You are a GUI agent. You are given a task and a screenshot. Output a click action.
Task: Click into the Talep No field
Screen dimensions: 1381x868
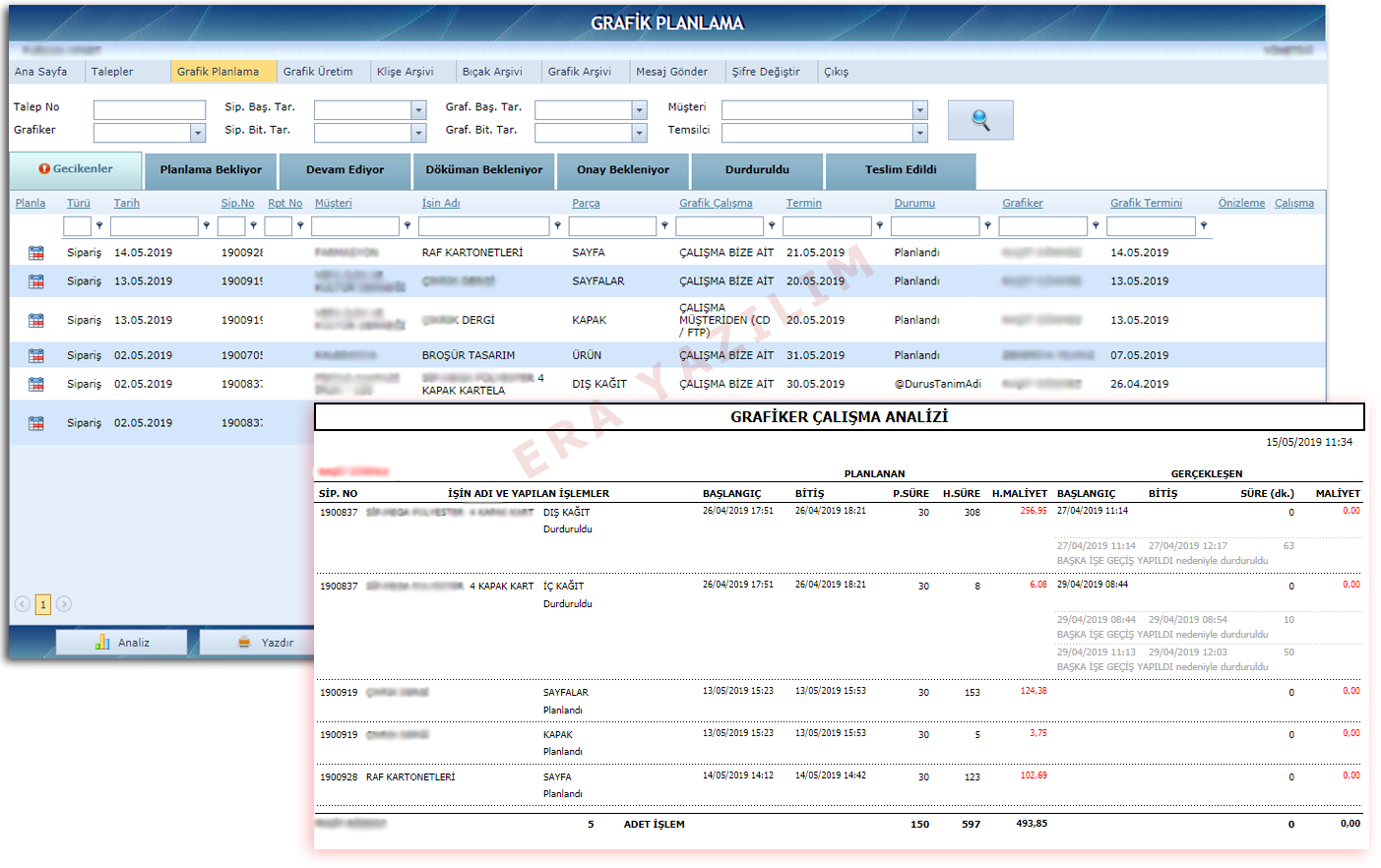(x=149, y=110)
